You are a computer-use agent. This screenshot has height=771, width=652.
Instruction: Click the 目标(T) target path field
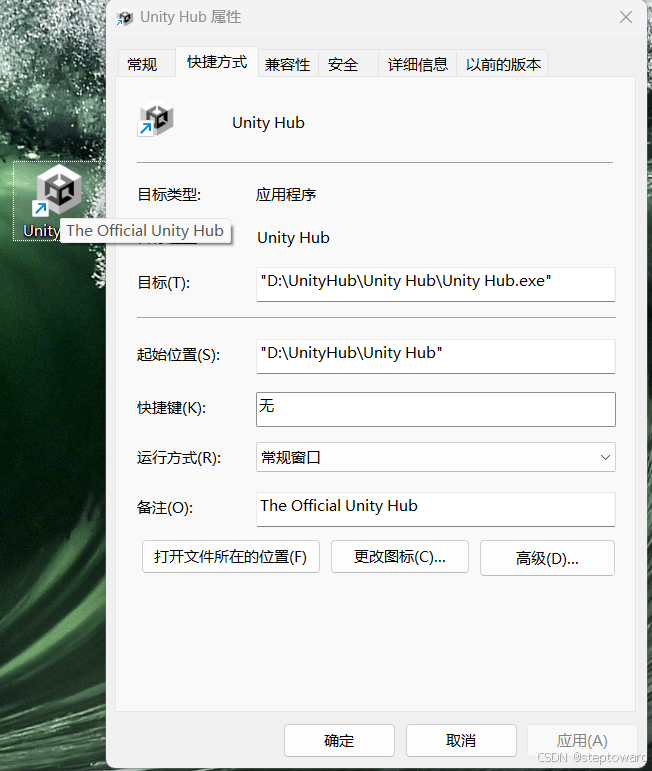436,284
